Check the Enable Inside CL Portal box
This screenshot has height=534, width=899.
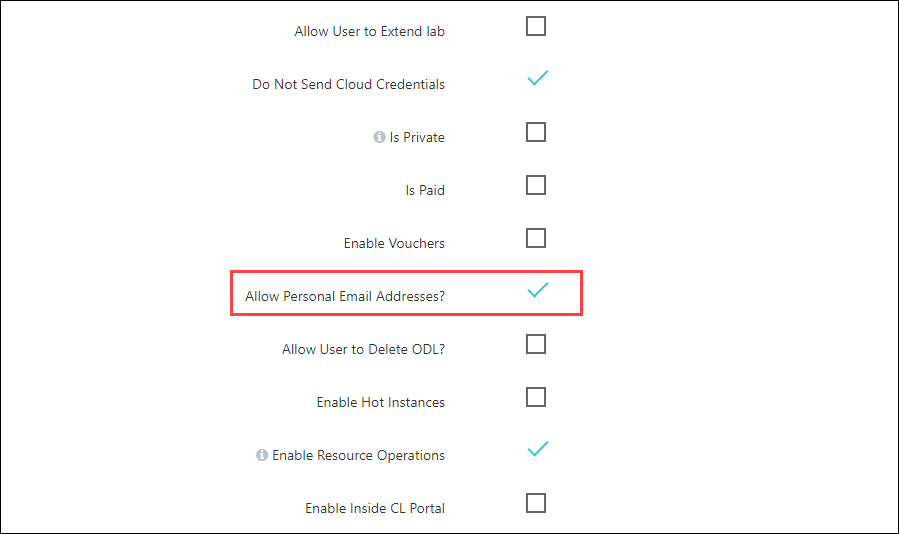[536, 503]
